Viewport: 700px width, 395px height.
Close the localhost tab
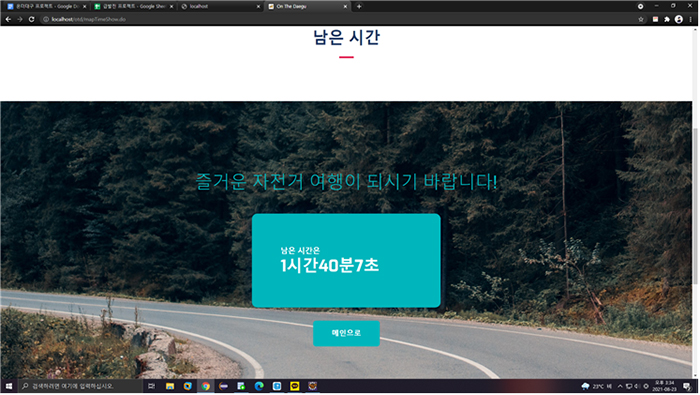click(258, 6)
